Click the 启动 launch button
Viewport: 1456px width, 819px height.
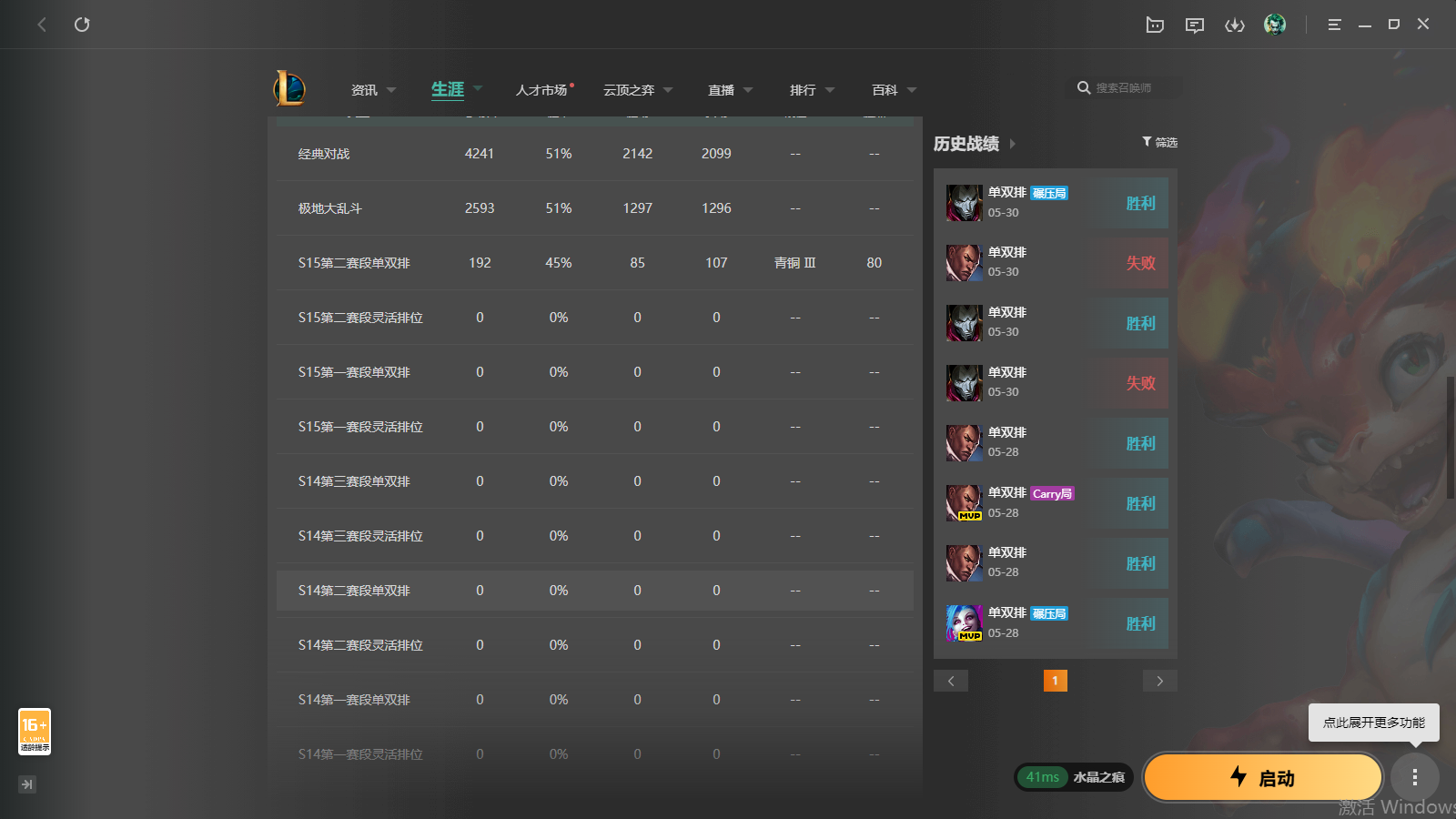coord(1263,778)
